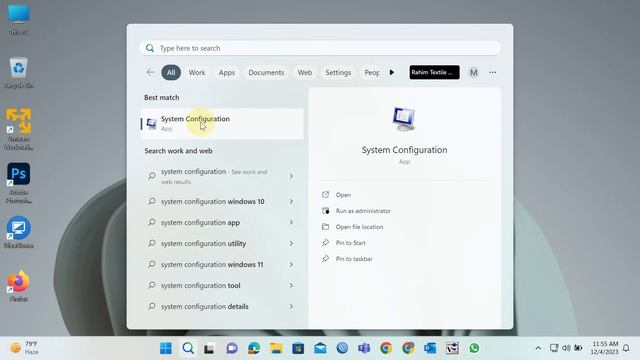Open File Explorer from taskbar
Viewport: 640px width, 360px height.
tap(276, 348)
